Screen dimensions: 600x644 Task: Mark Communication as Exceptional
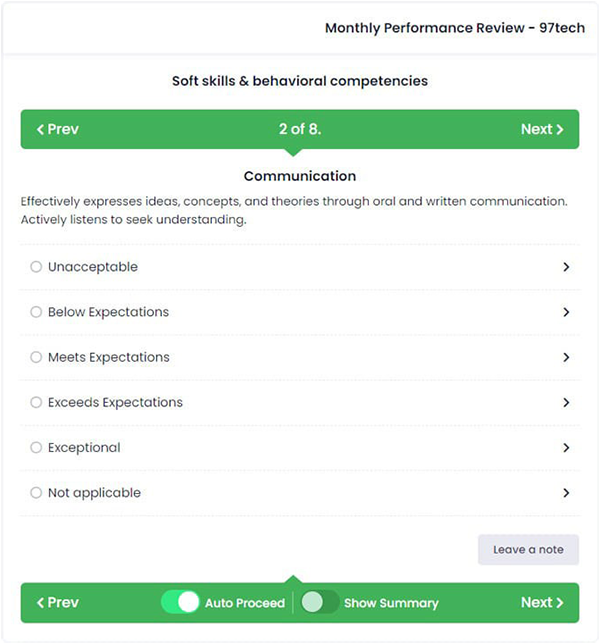(36, 448)
